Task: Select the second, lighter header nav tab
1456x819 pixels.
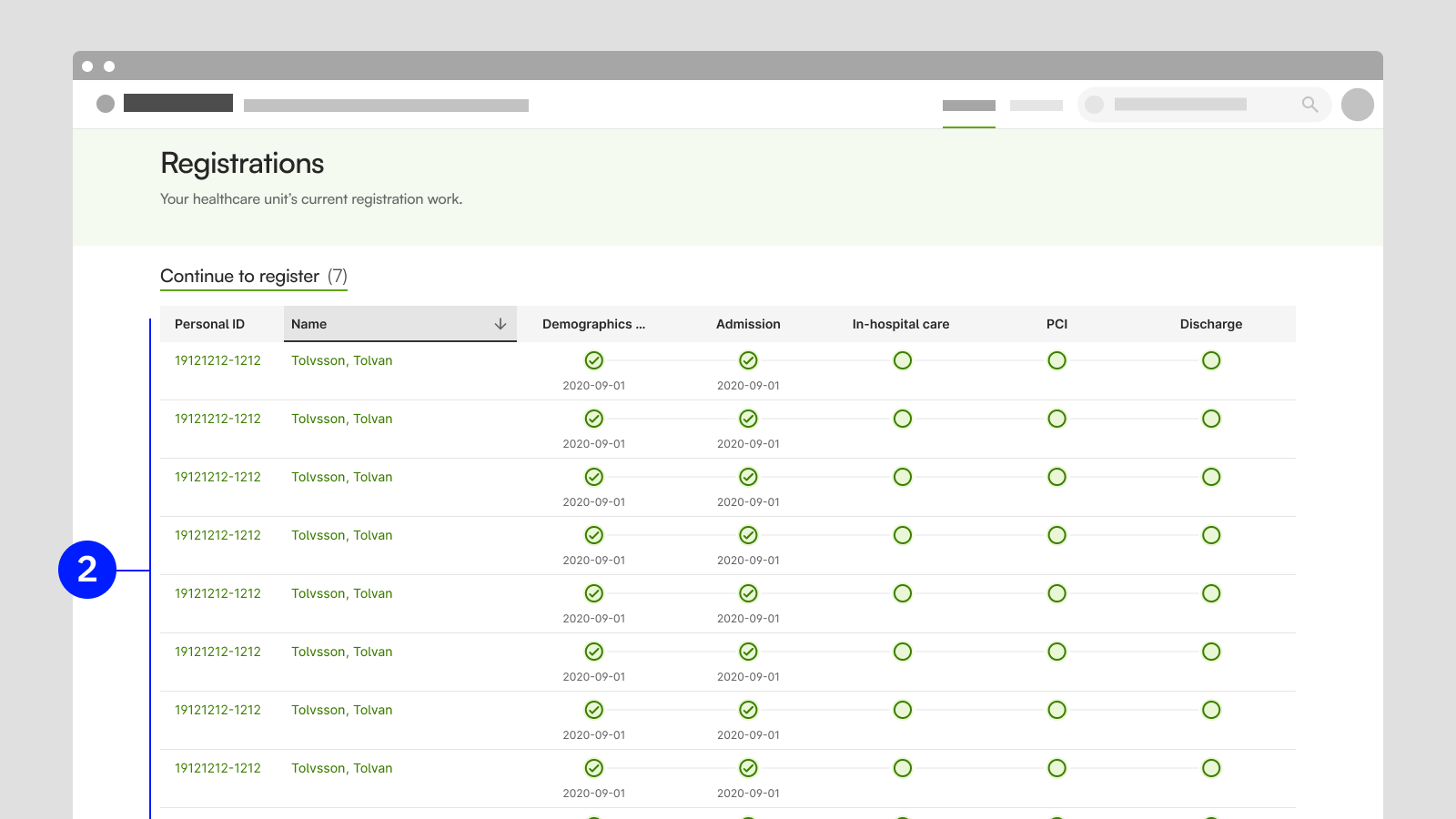Action: [x=1036, y=106]
